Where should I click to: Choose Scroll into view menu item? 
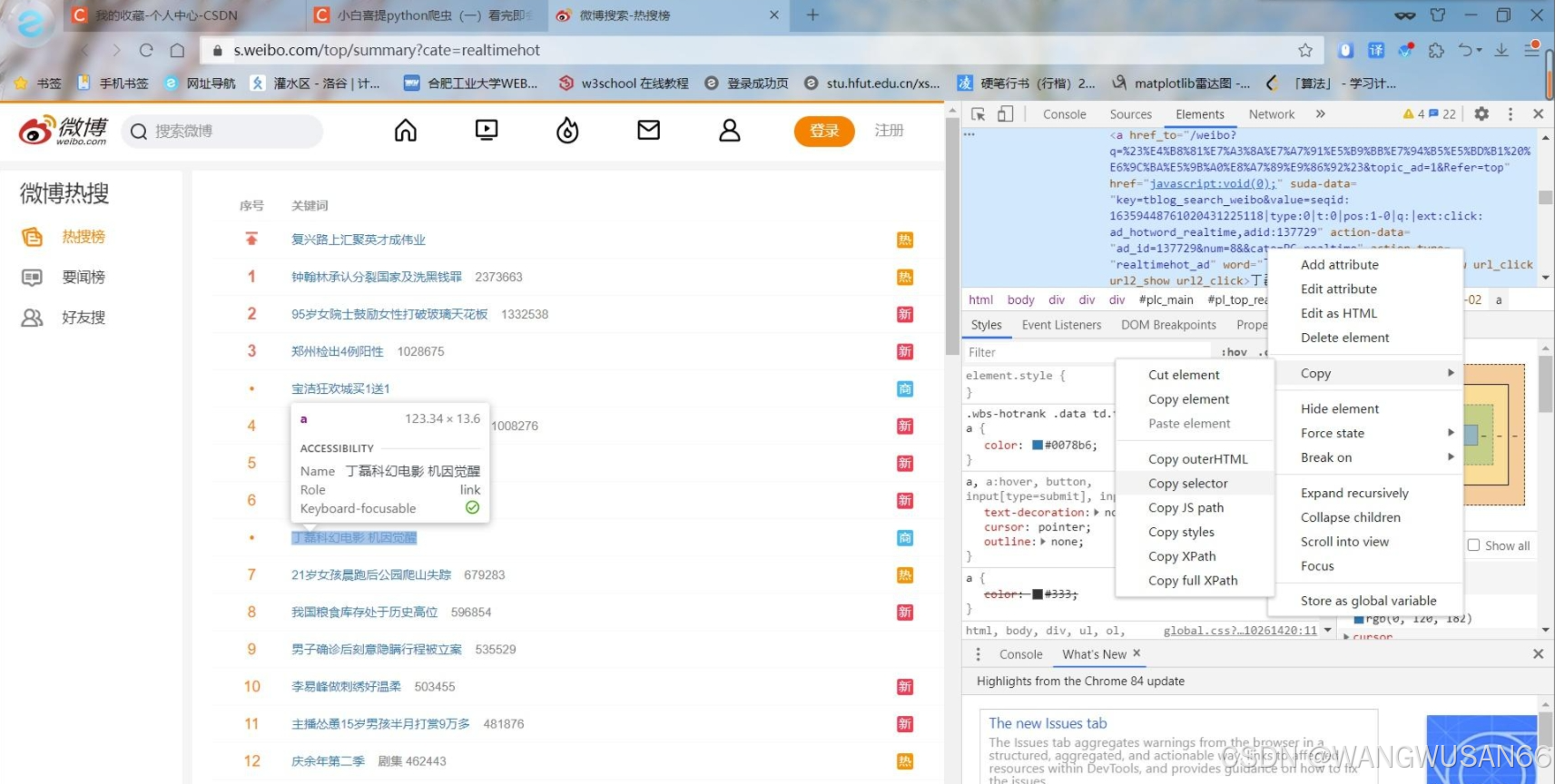point(1344,542)
